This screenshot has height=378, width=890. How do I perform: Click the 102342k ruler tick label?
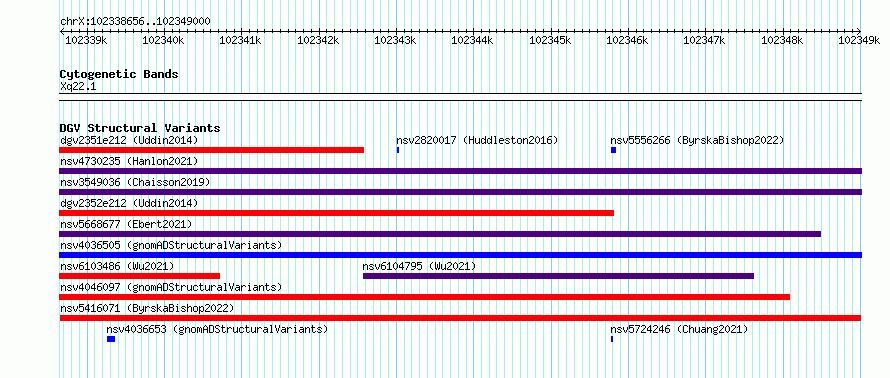[x=318, y=40]
